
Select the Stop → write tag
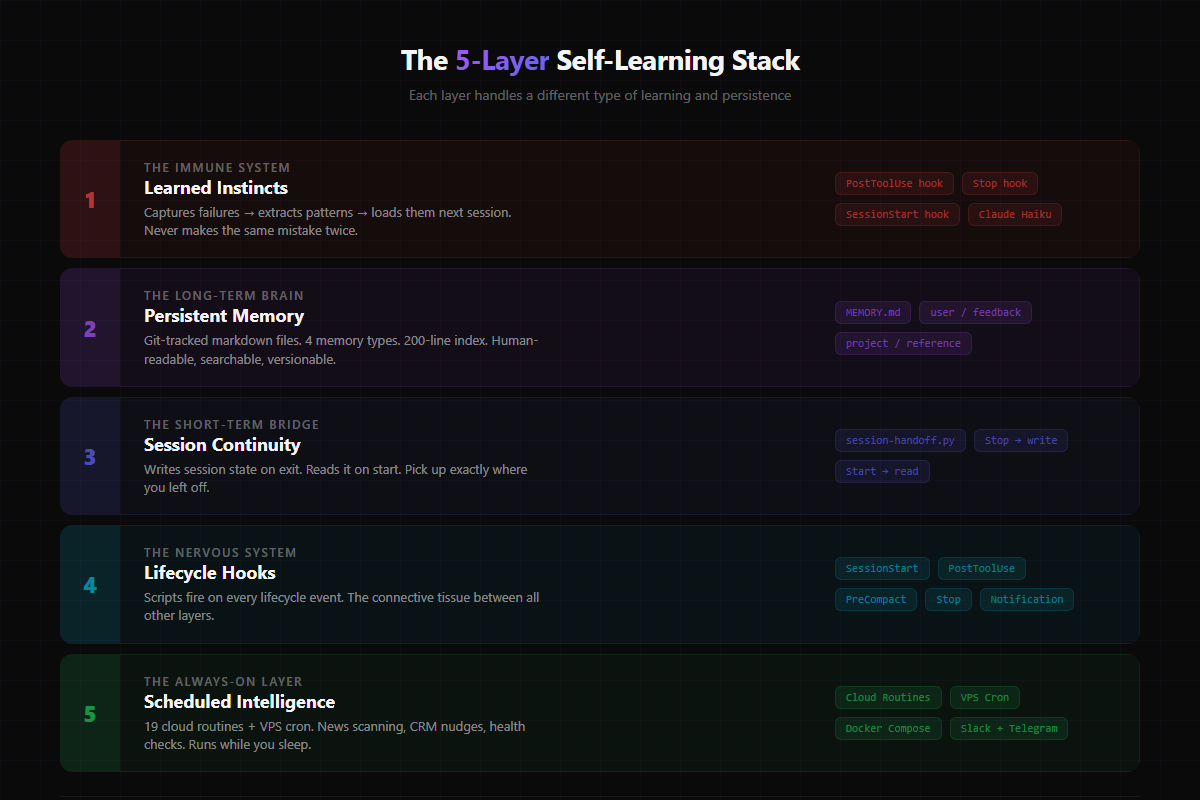point(1021,441)
